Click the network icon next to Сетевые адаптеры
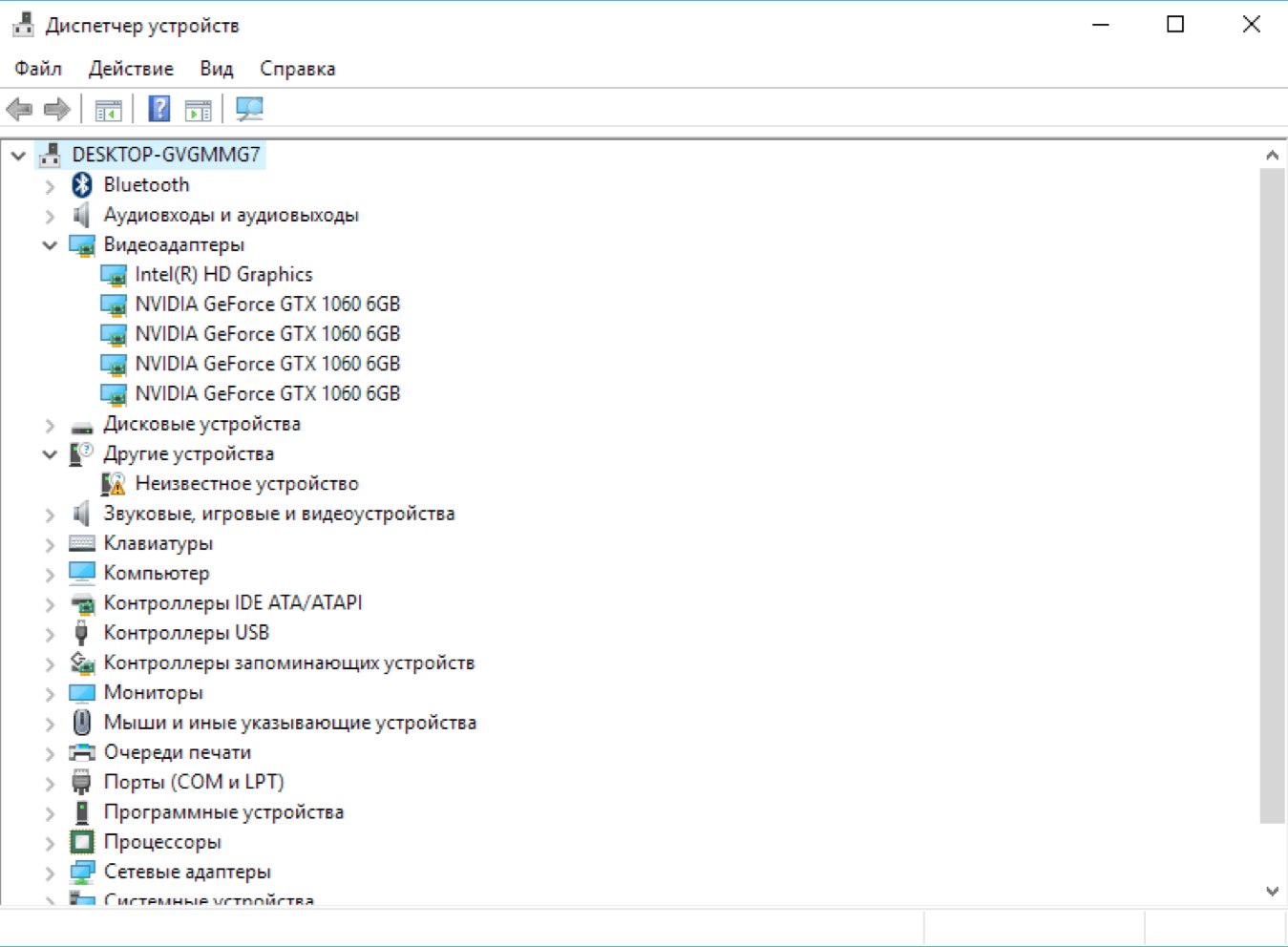This screenshot has height=947, width=1288. [x=82, y=872]
